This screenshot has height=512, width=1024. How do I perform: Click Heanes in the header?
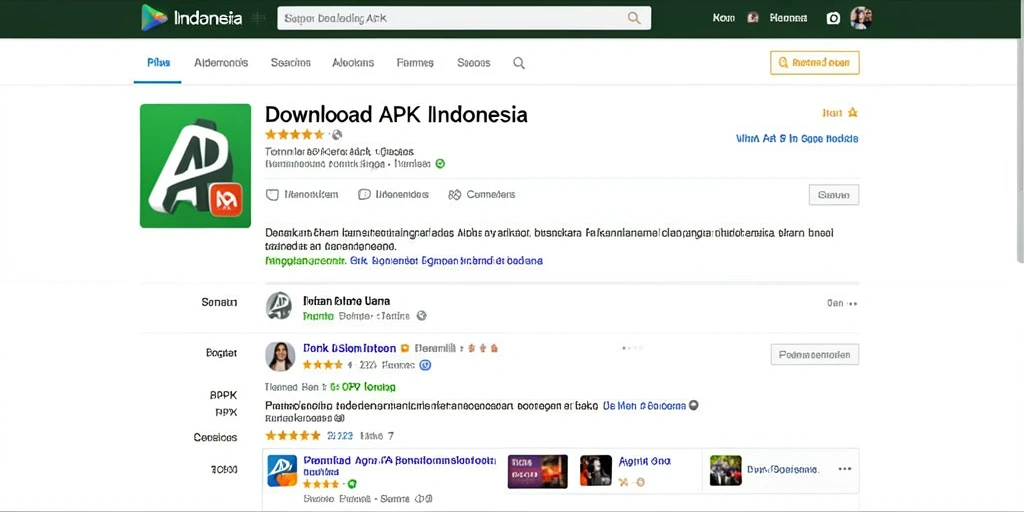pyautogui.click(x=788, y=18)
